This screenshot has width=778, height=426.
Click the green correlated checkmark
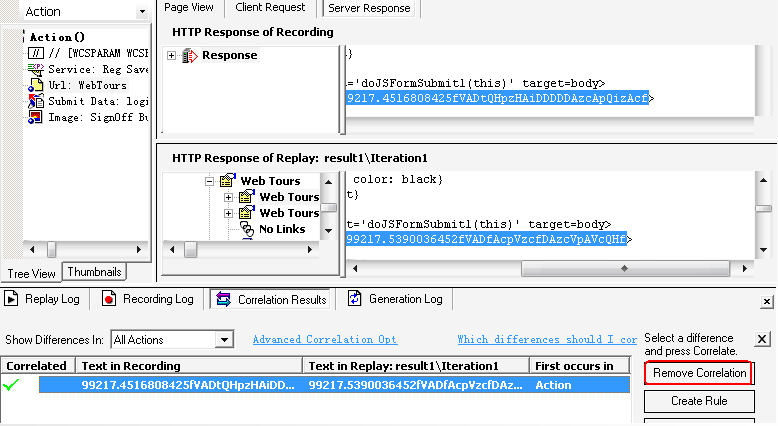tap(13, 385)
